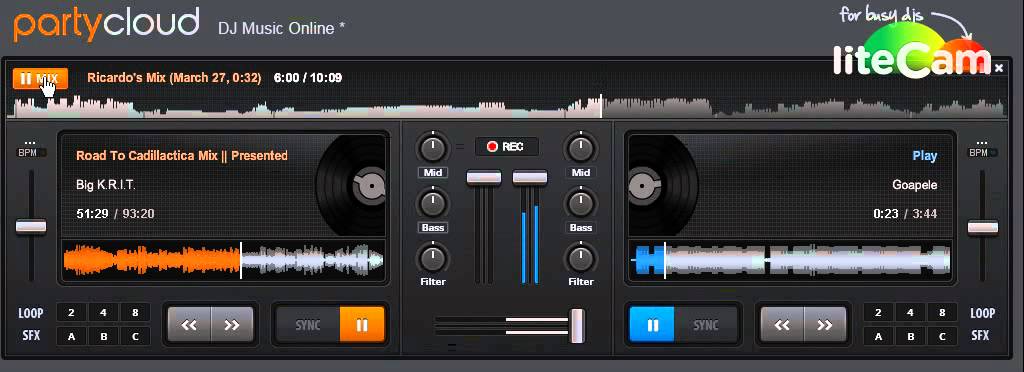Rewind the left deck track

(x=189, y=324)
